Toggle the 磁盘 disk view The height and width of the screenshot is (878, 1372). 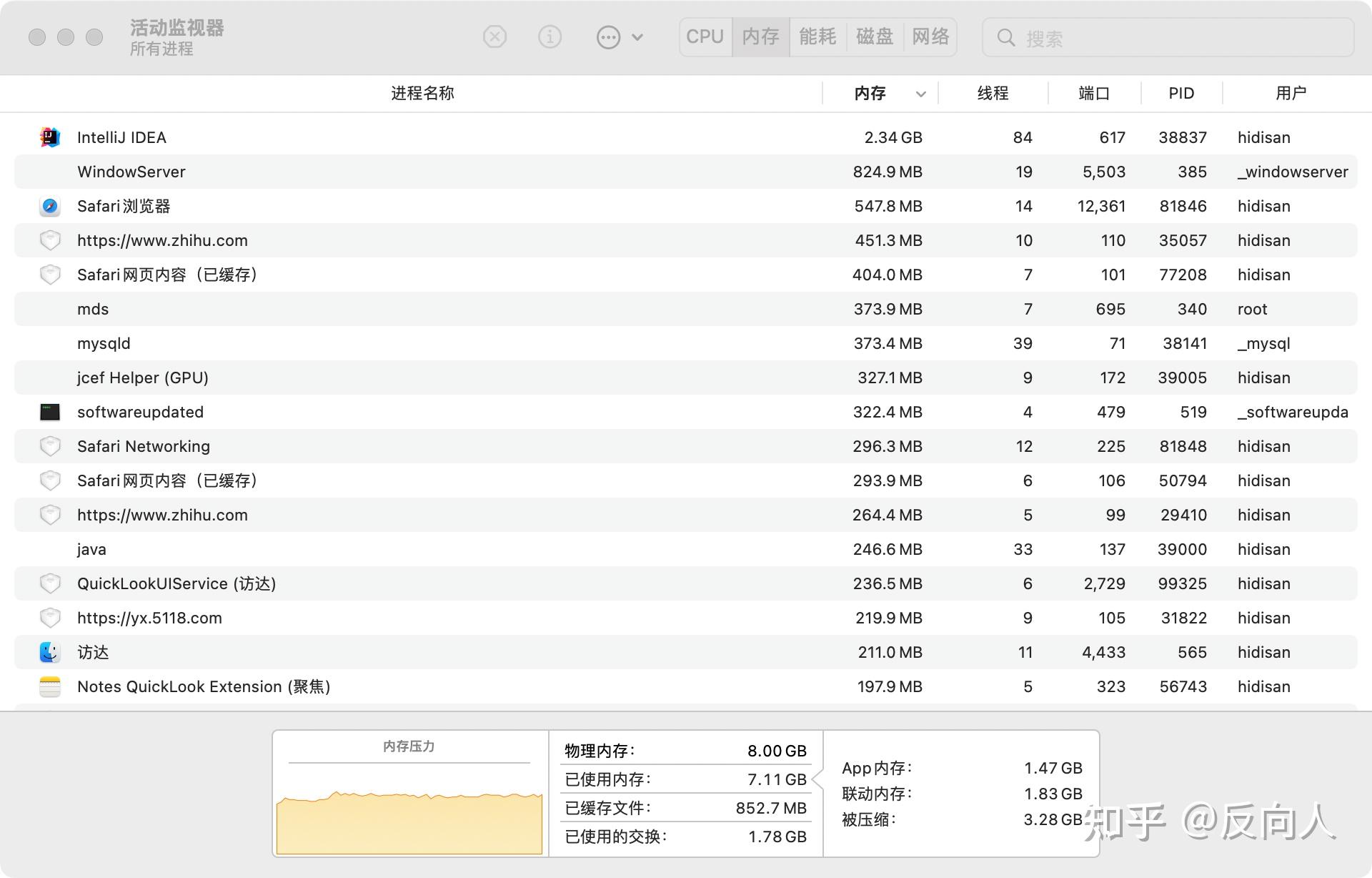coord(874,36)
